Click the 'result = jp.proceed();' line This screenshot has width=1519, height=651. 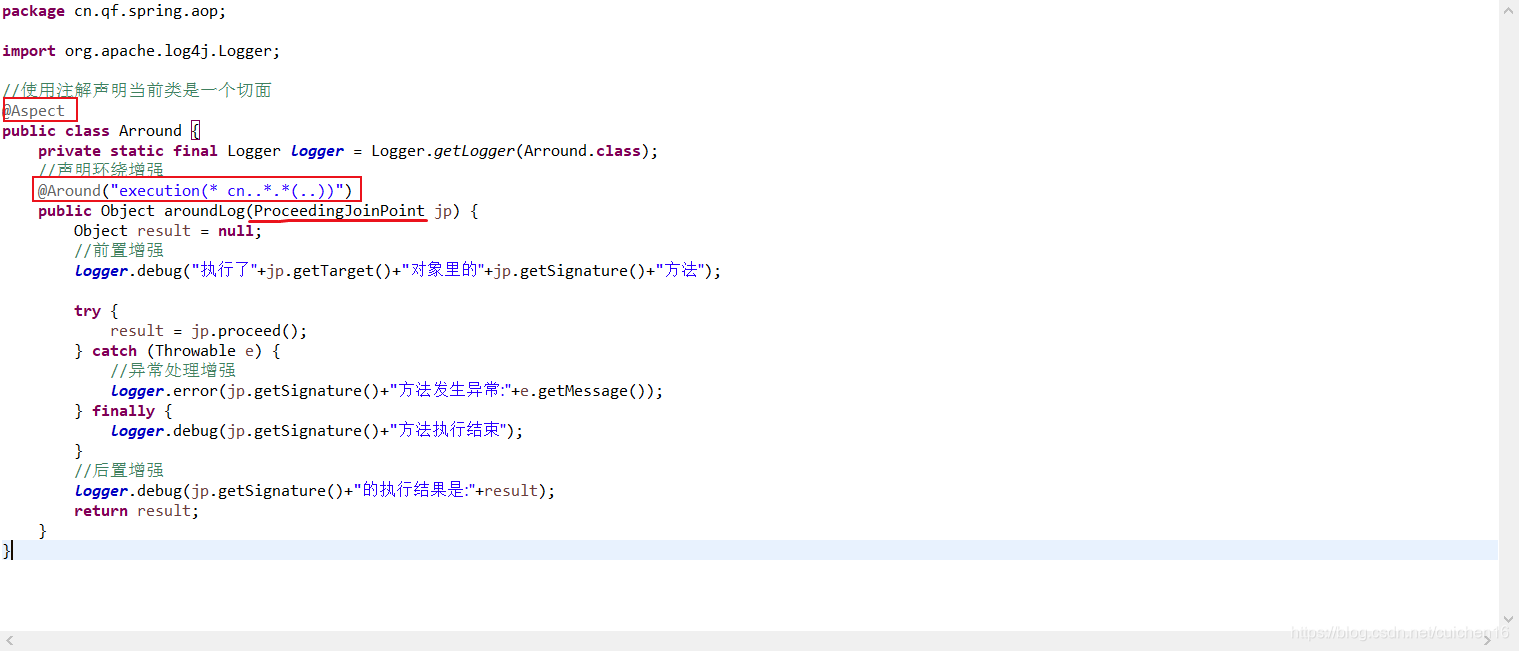(209, 331)
